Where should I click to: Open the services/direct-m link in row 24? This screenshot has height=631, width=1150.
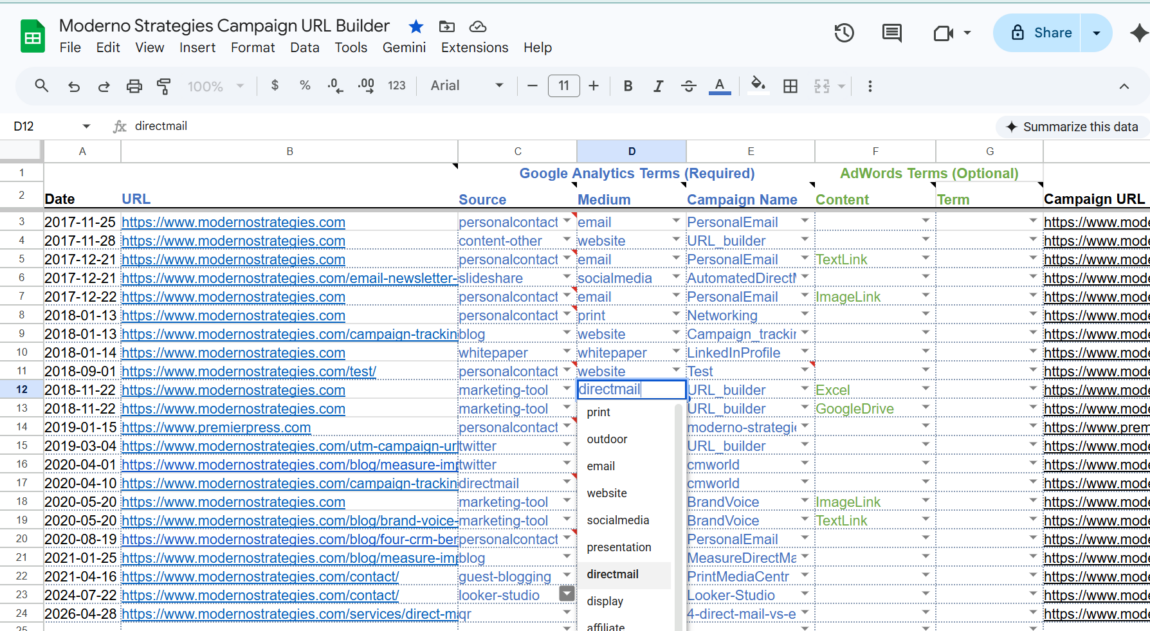[289, 613]
